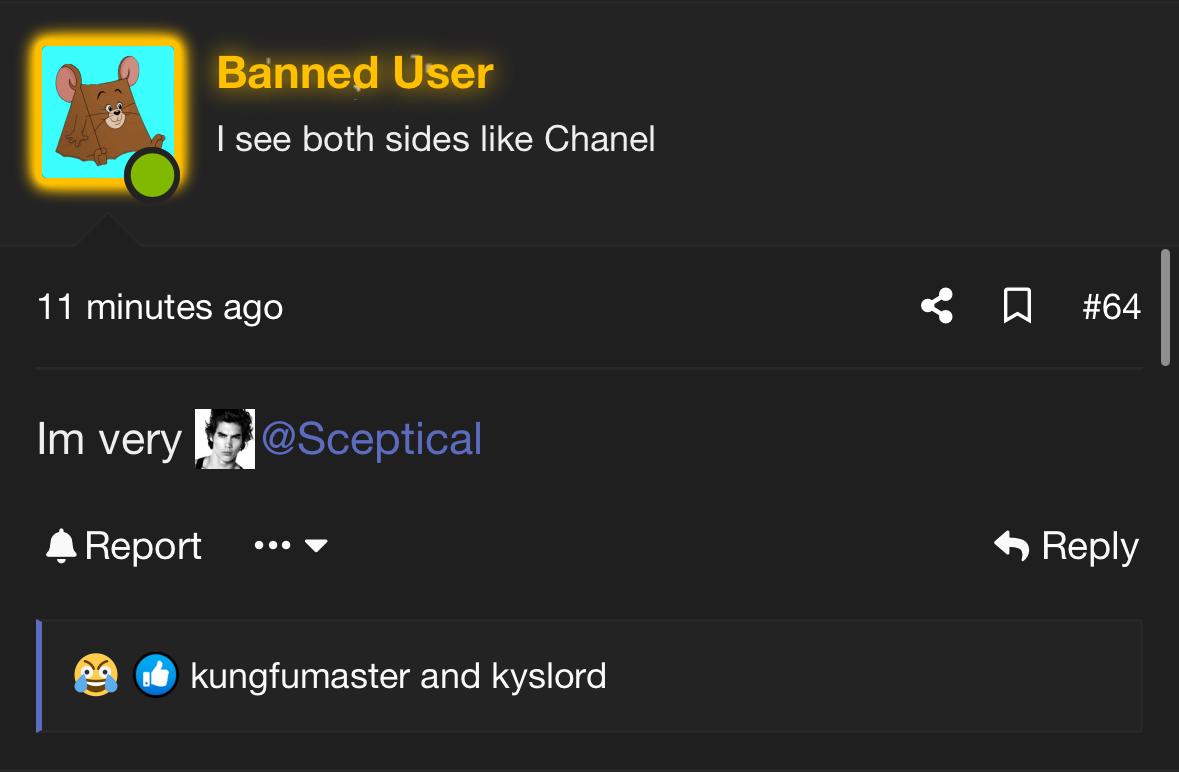Click the vertical scrollbar thumb
Viewport: 1179px width, 772px height.
[1165, 307]
